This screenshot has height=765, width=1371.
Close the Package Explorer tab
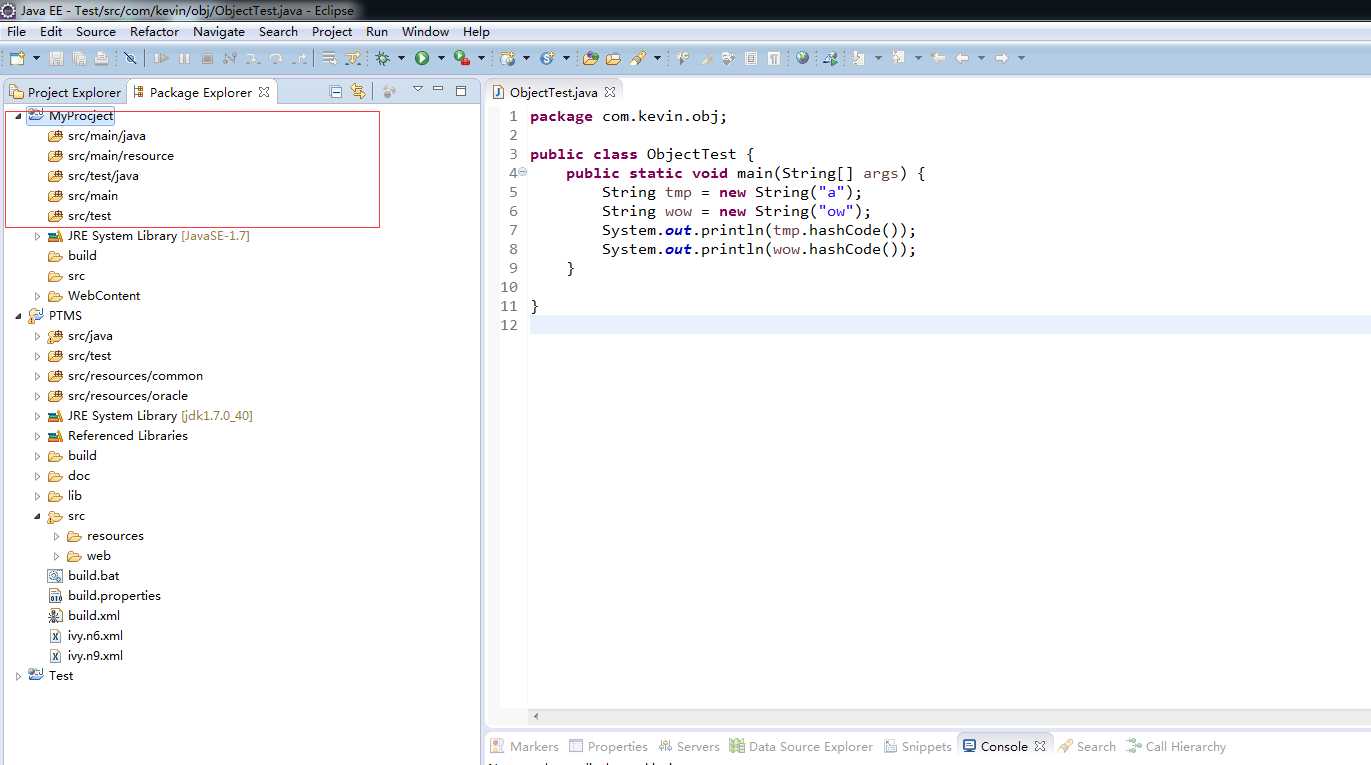pyautogui.click(x=264, y=92)
